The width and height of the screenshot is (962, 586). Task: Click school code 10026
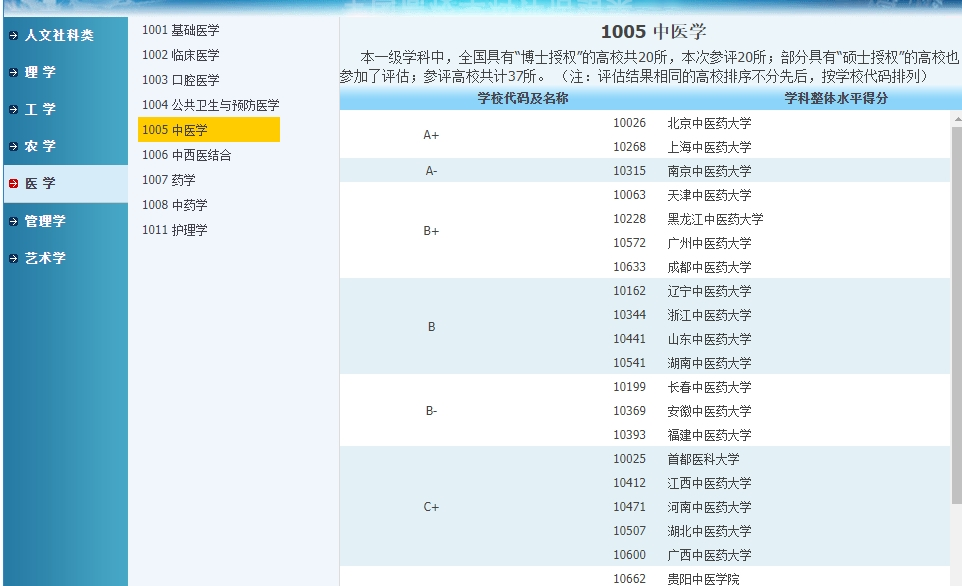(x=629, y=123)
